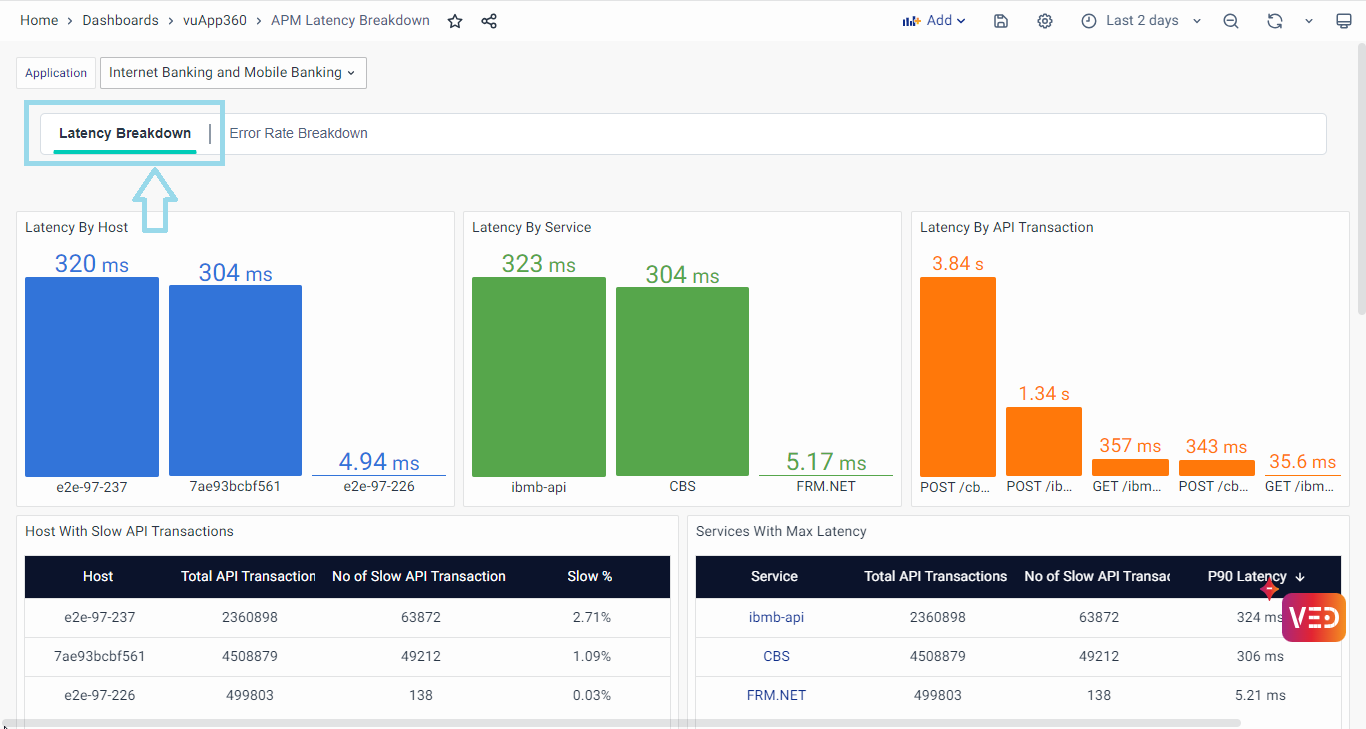Open the CBS service link
Image resolution: width=1366 pixels, height=729 pixels.
776,656
